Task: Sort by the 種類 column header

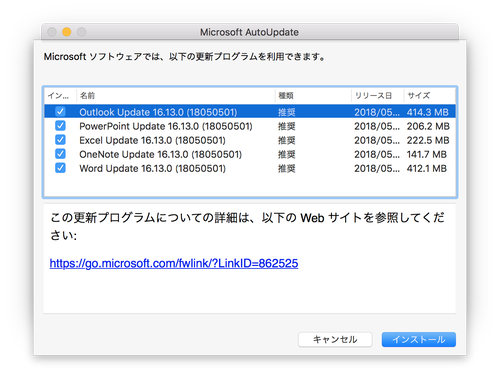Action: pyautogui.click(x=313, y=96)
